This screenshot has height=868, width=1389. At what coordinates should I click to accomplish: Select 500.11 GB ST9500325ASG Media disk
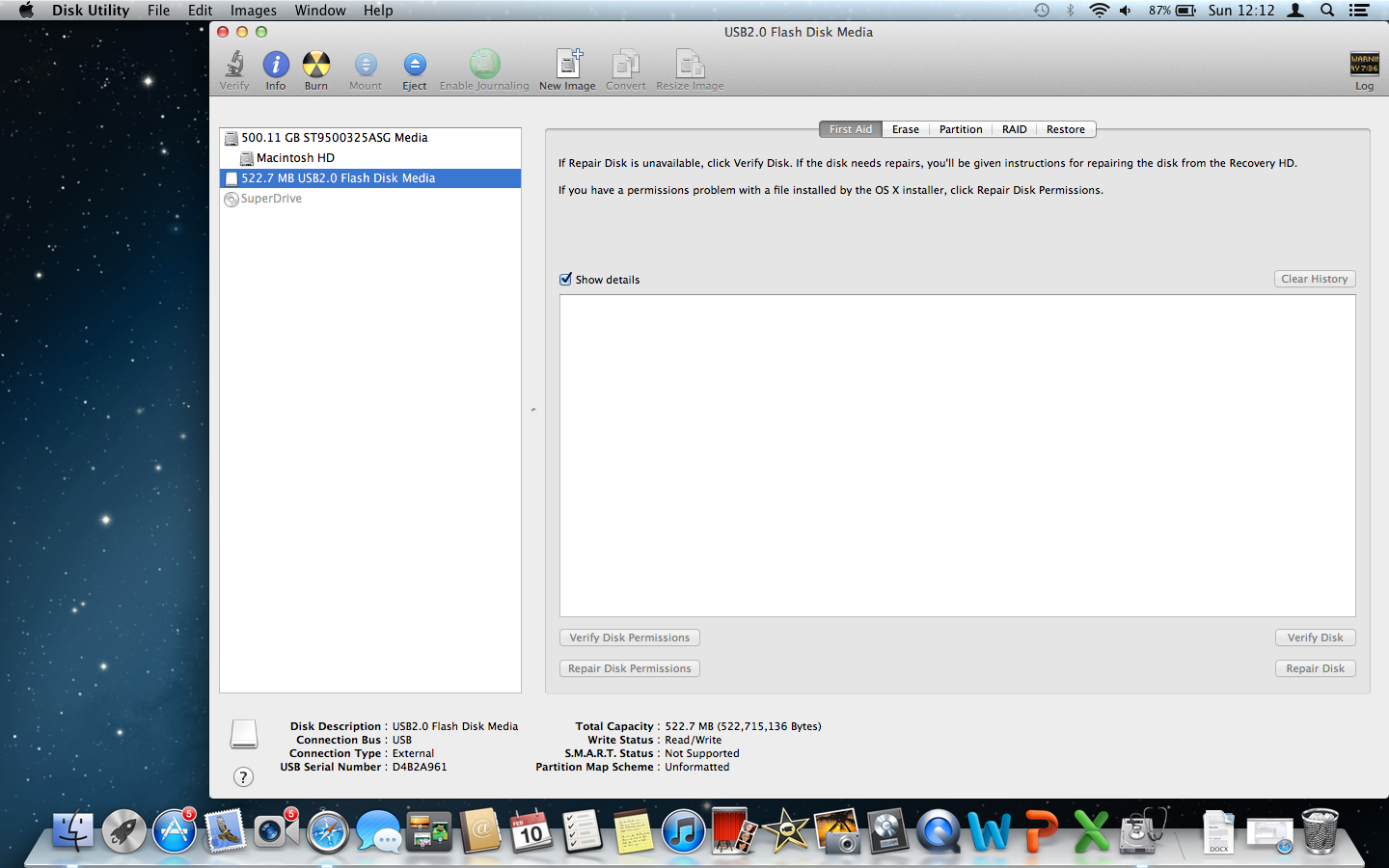pyautogui.click(x=370, y=138)
